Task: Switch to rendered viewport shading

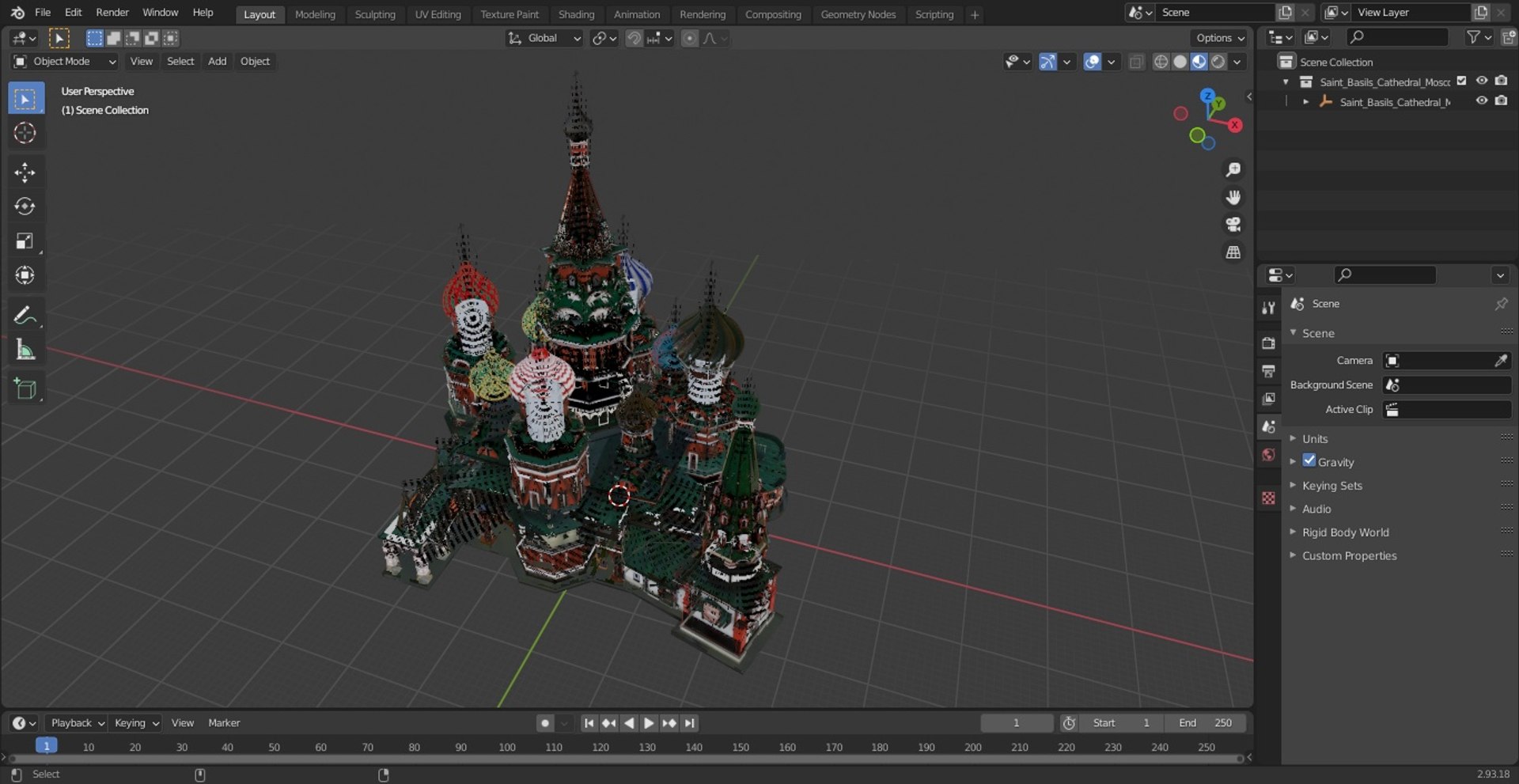Action: coord(1218,62)
